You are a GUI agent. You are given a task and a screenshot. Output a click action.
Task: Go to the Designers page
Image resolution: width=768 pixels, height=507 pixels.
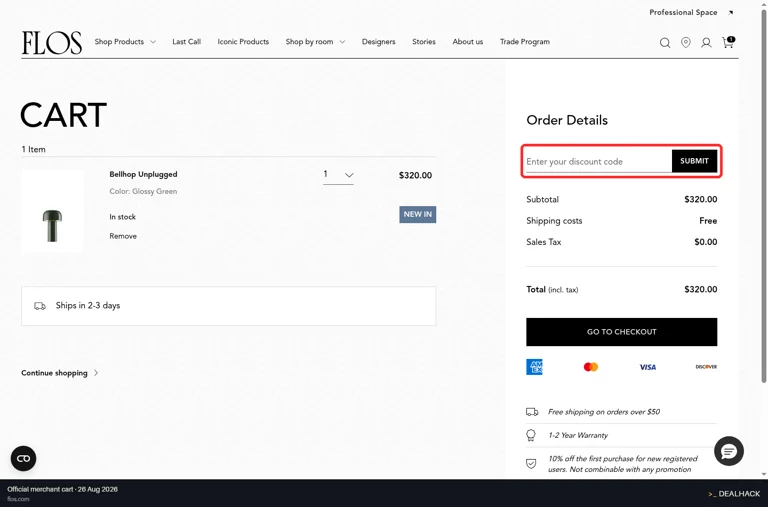(379, 42)
